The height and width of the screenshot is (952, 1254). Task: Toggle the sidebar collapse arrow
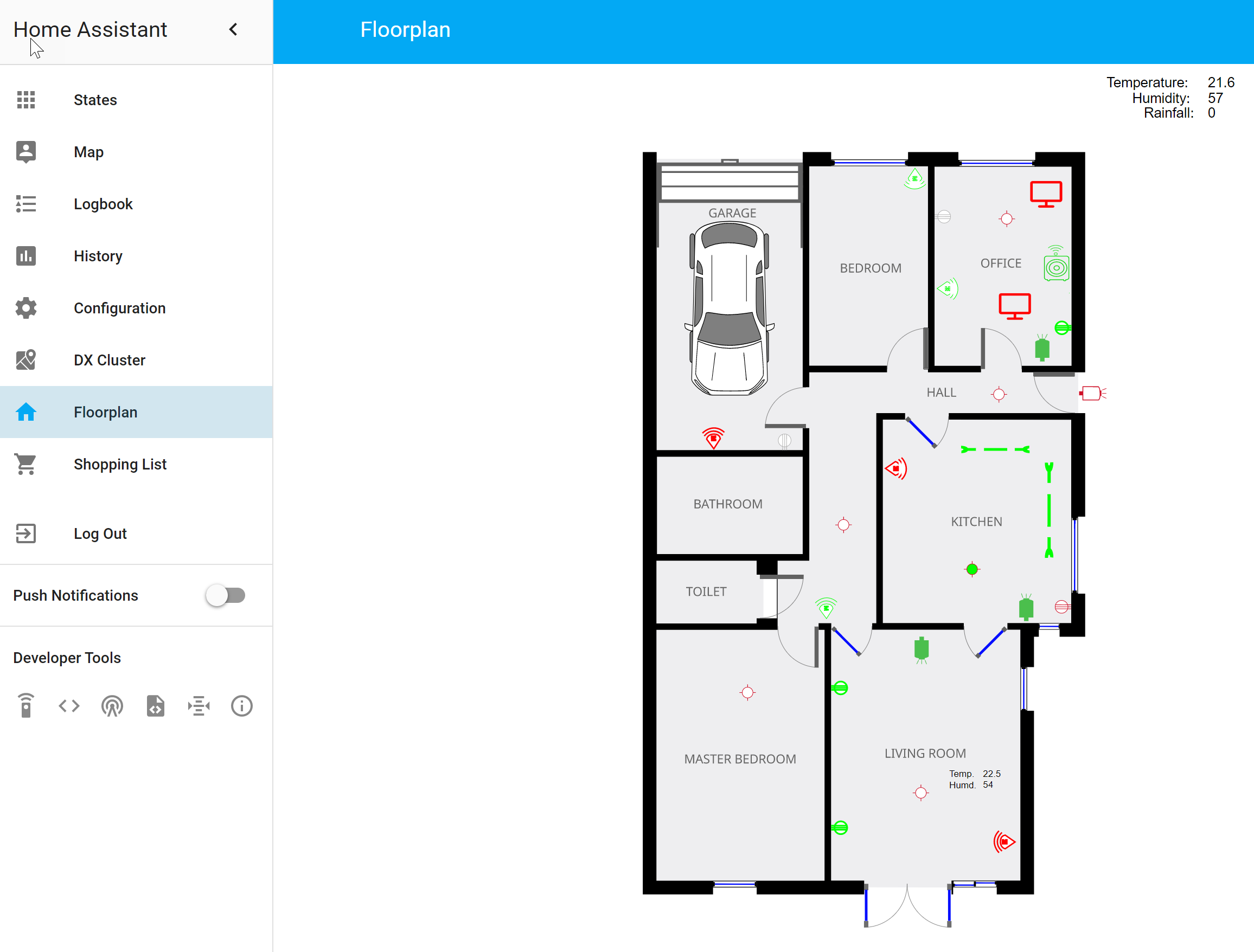(232, 29)
